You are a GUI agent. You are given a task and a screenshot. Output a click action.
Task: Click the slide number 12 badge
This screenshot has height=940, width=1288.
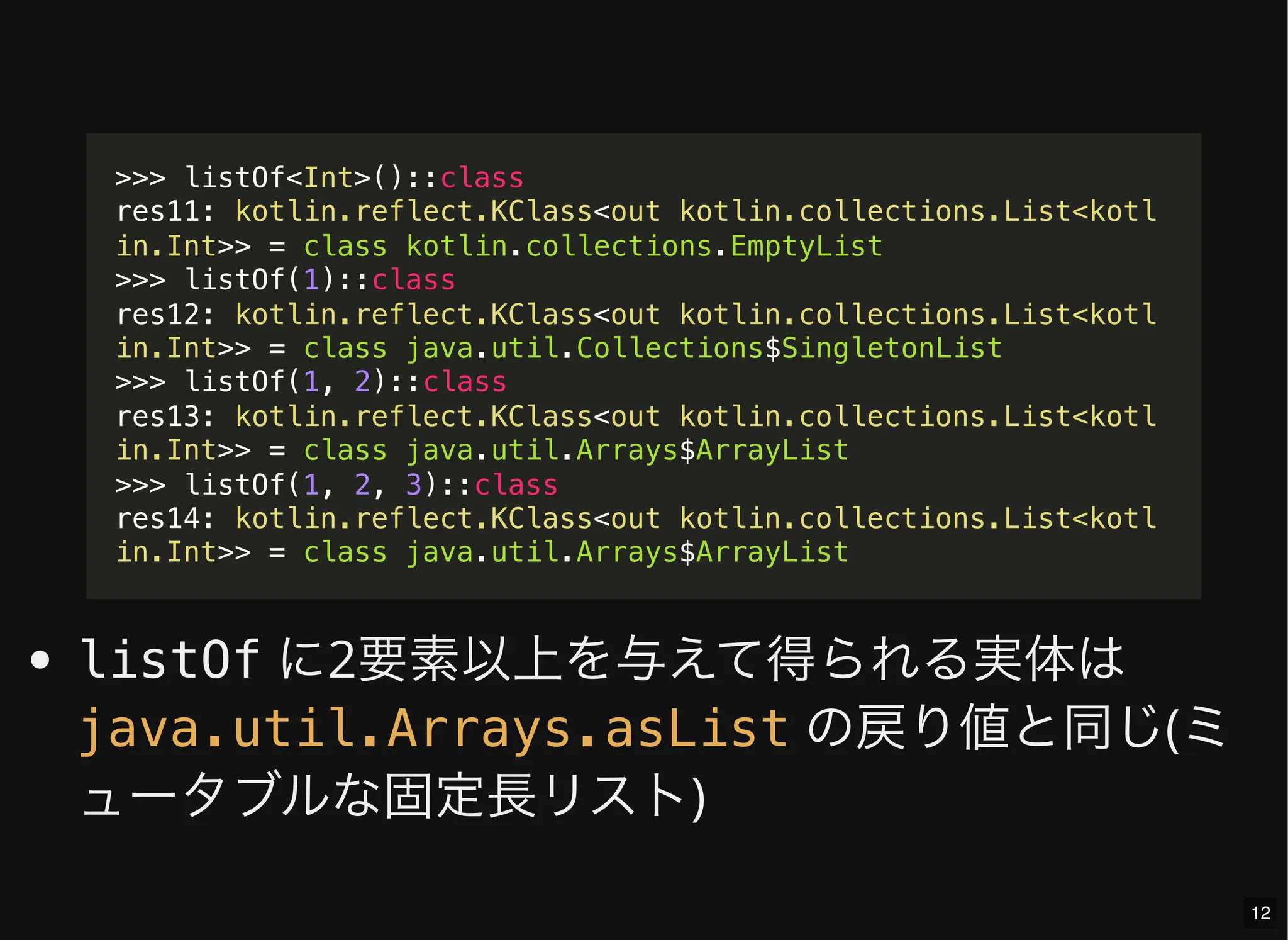[x=1260, y=913]
